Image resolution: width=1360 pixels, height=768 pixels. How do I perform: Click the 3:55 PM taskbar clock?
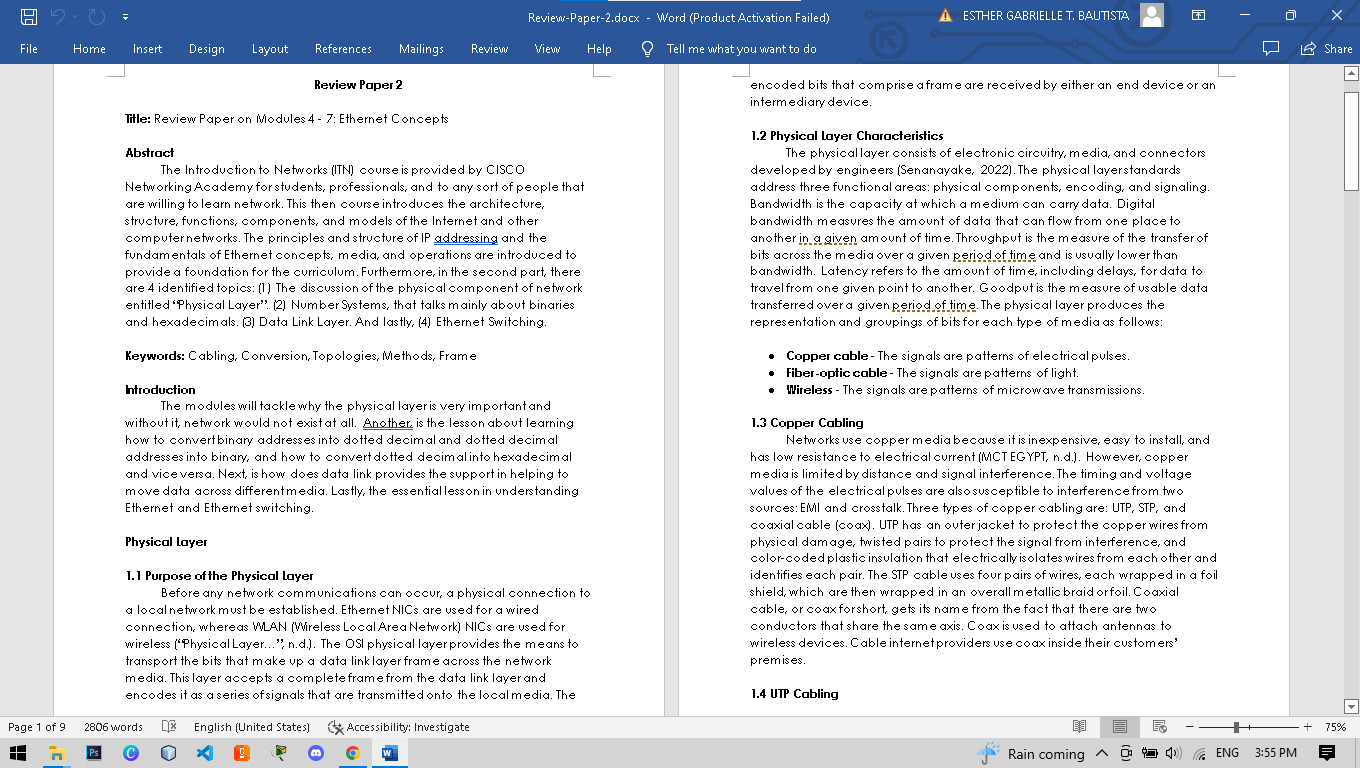click(x=1275, y=753)
